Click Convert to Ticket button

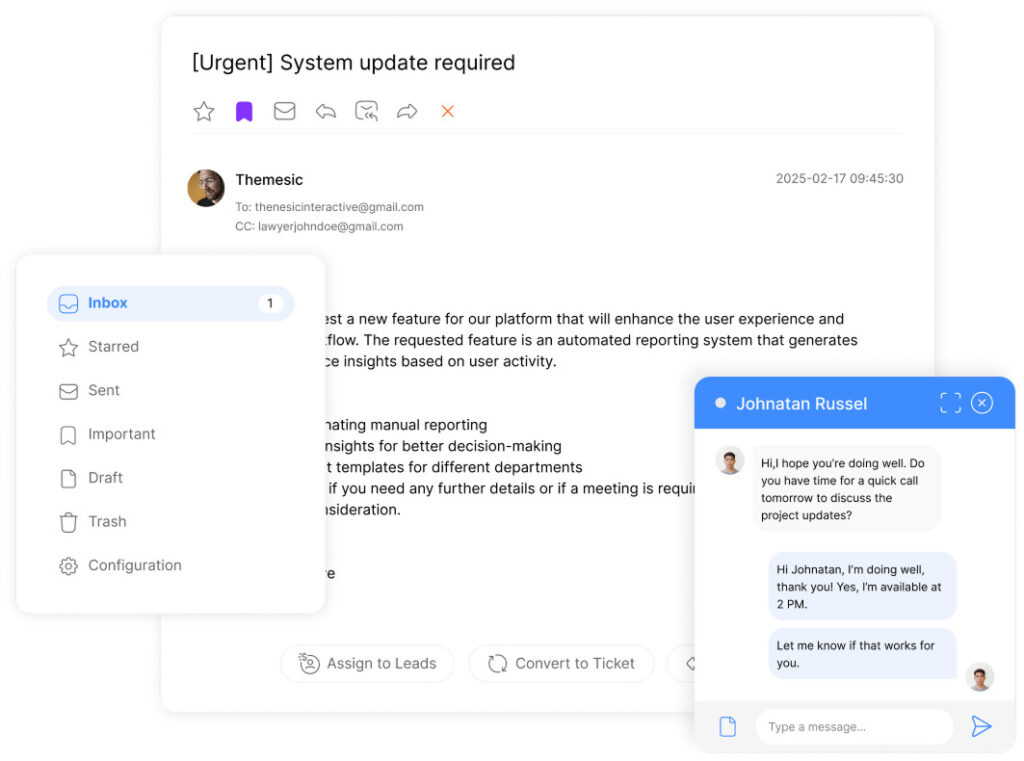[x=561, y=663]
